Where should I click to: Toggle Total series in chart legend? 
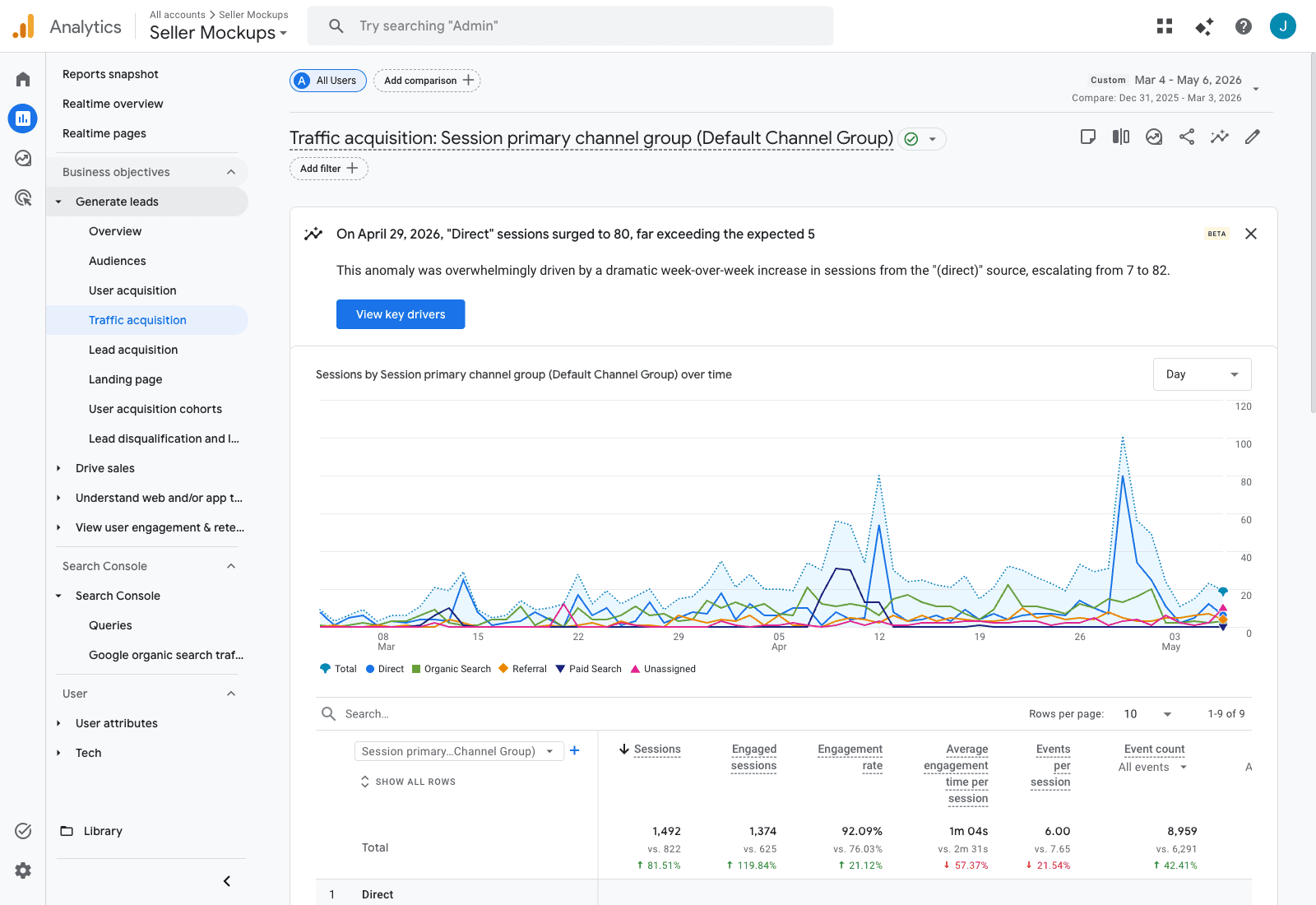(x=338, y=669)
